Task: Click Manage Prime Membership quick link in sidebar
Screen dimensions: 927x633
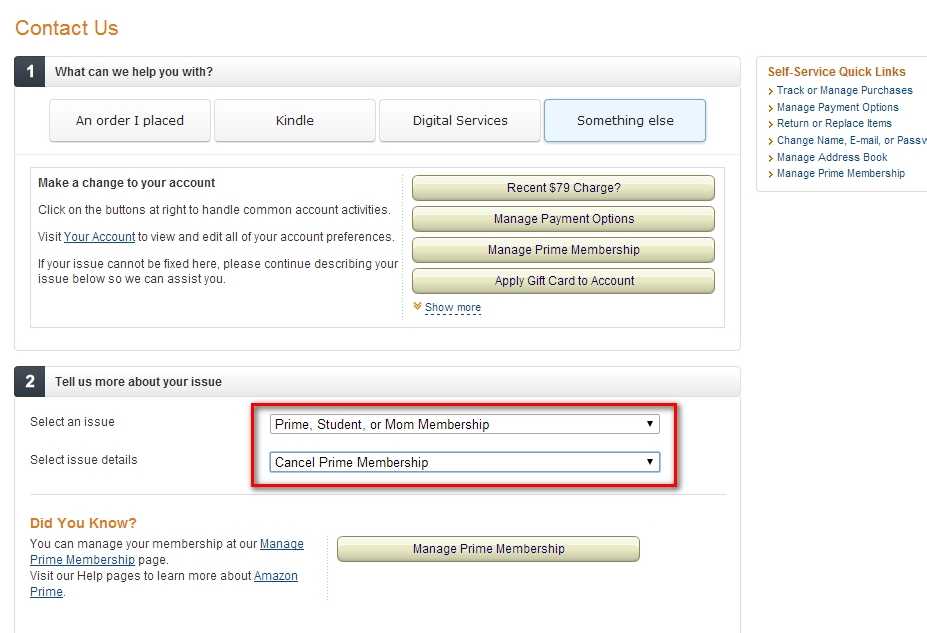Action: click(x=840, y=173)
